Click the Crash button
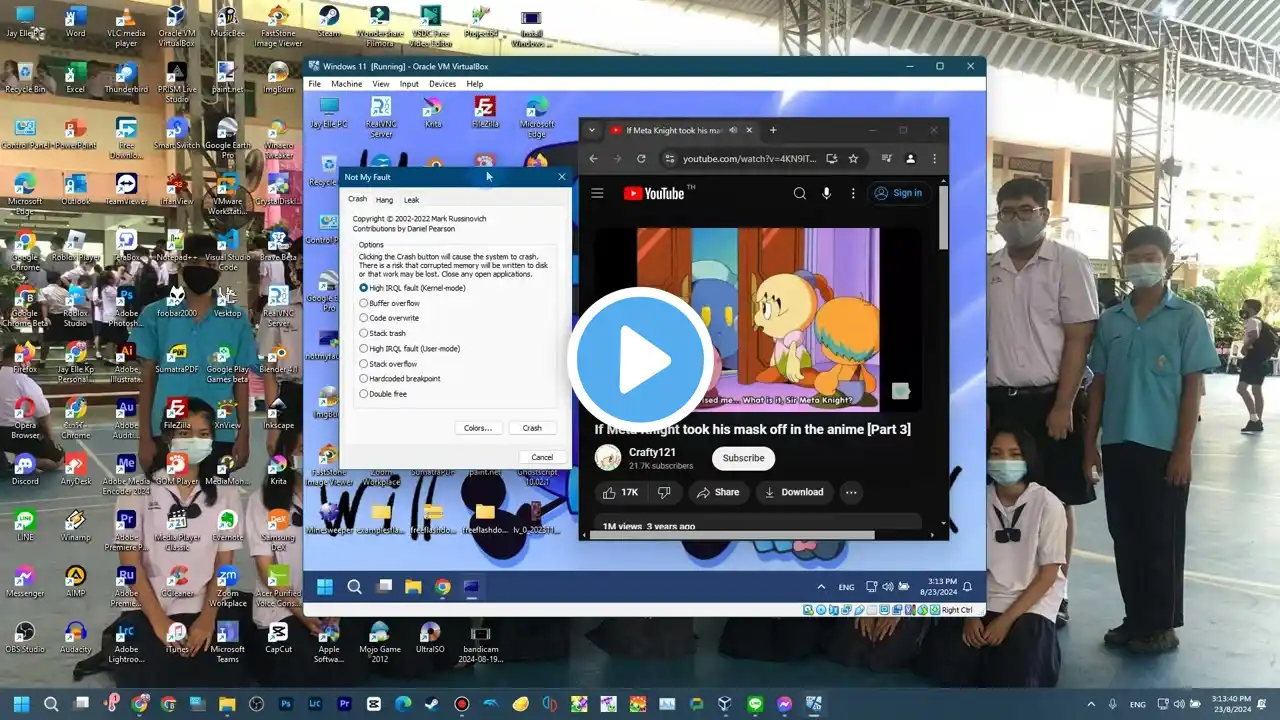Viewport: 1280px width, 720px height. (x=532, y=428)
